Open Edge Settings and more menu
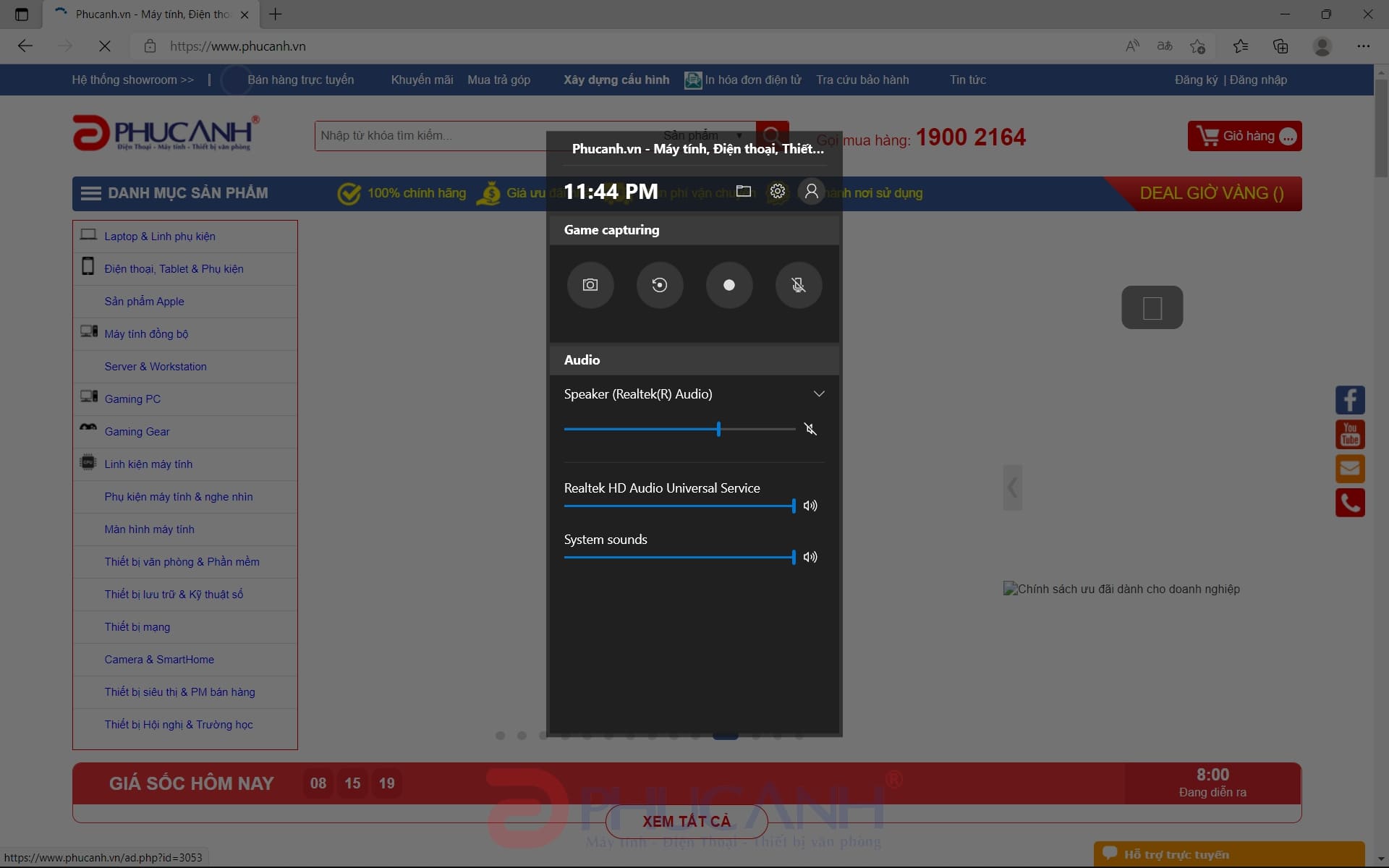This screenshot has height=868, width=1389. click(1364, 46)
